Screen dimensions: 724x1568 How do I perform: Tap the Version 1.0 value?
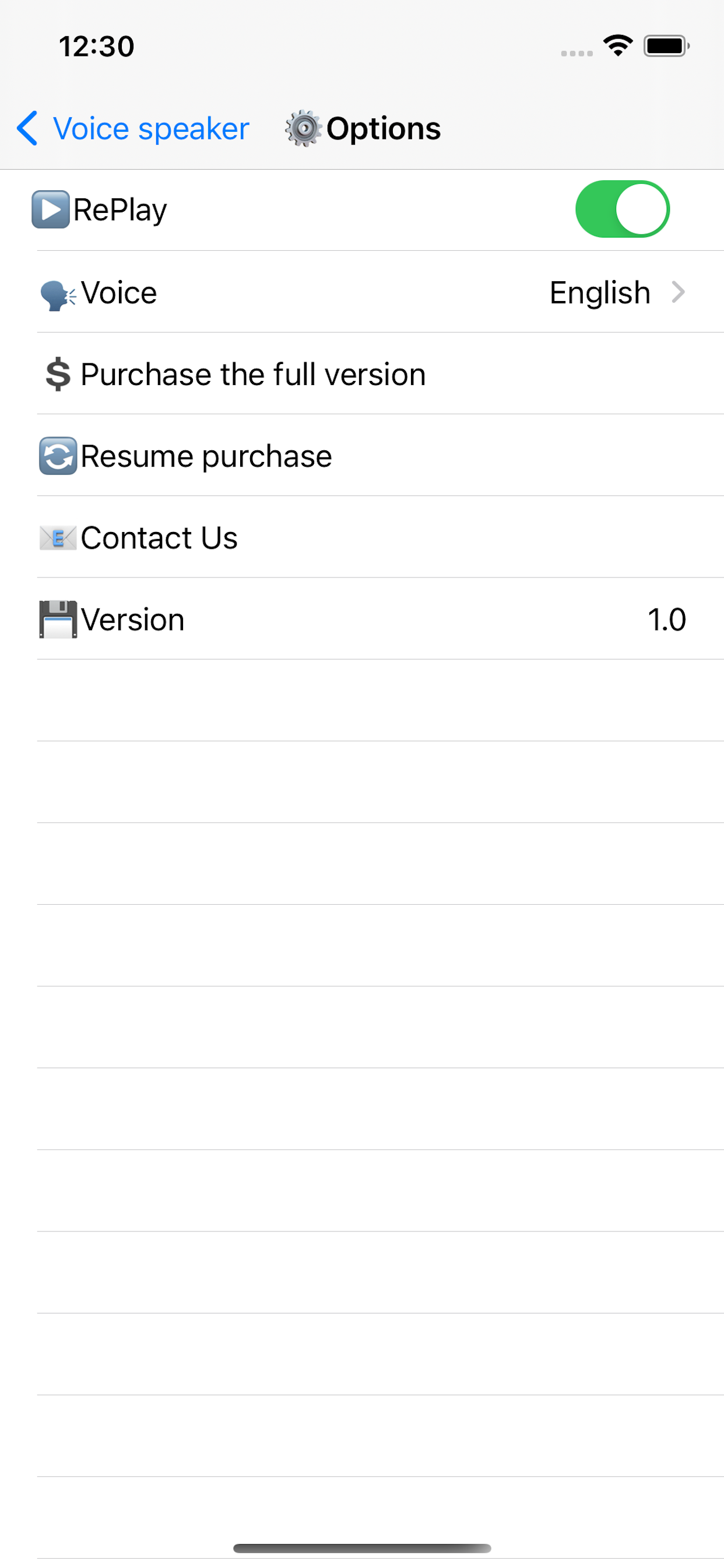(x=667, y=619)
